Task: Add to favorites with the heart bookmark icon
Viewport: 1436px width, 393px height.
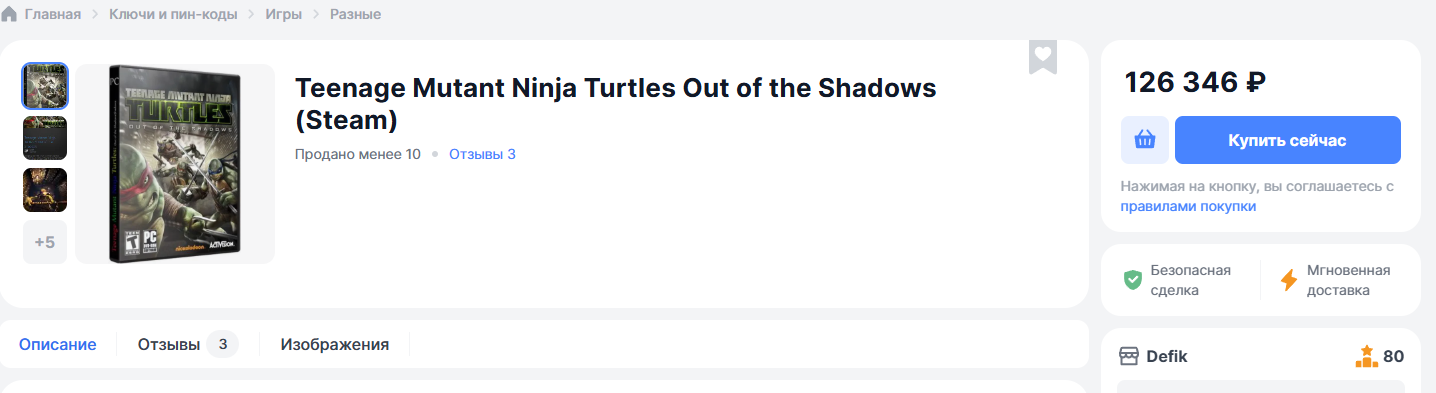Action: [x=1043, y=56]
